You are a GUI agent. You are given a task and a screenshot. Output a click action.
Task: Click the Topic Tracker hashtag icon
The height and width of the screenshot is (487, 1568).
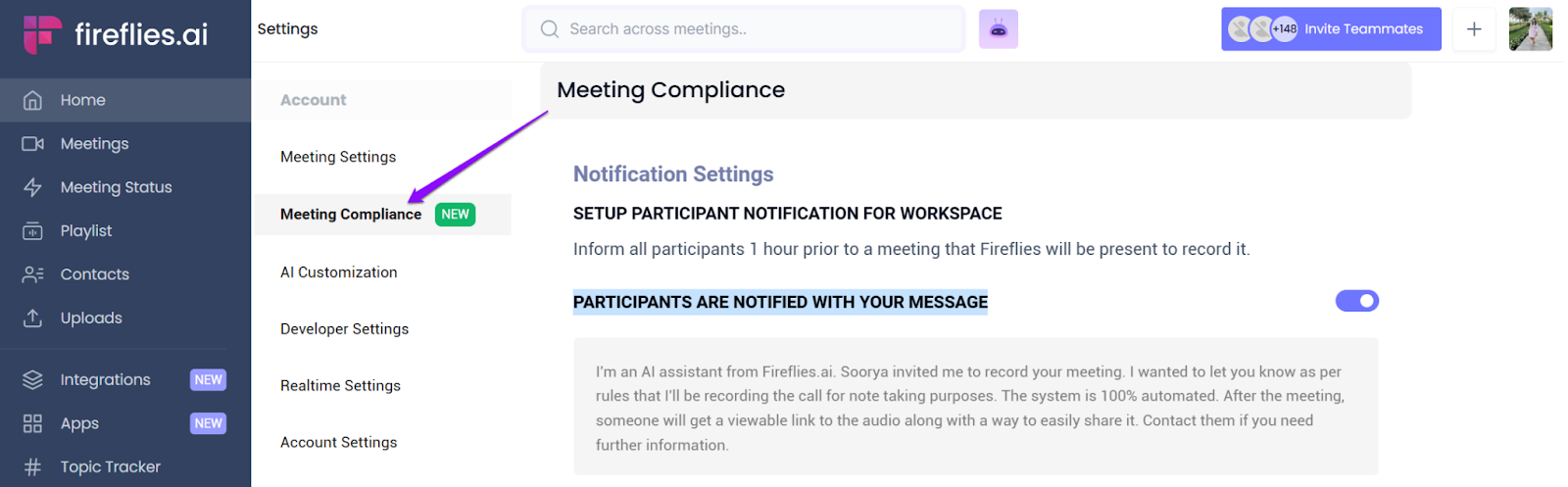[x=32, y=467]
